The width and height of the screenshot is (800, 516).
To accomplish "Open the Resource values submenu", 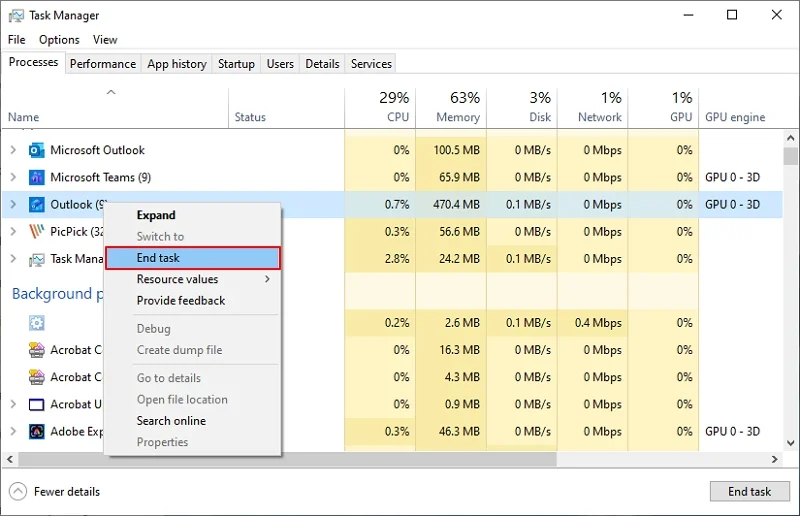I will (x=193, y=279).
